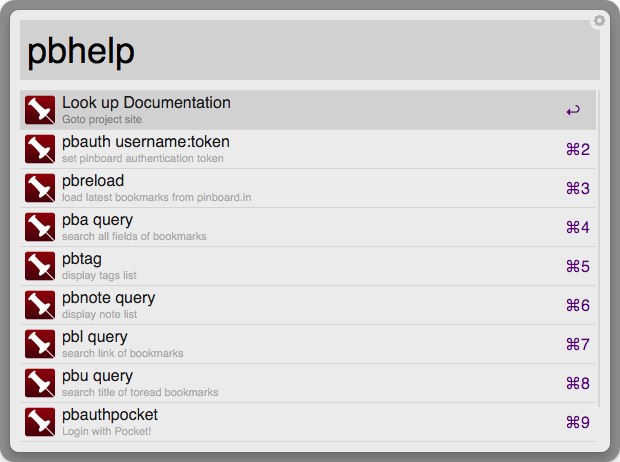
Task: Select pbu query search toread bookmarks
Action: [x=308, y=383]
